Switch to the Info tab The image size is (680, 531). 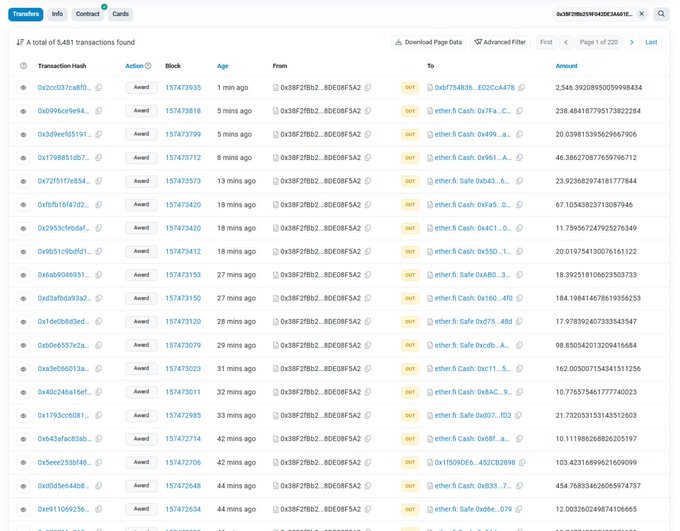(57, 14)
